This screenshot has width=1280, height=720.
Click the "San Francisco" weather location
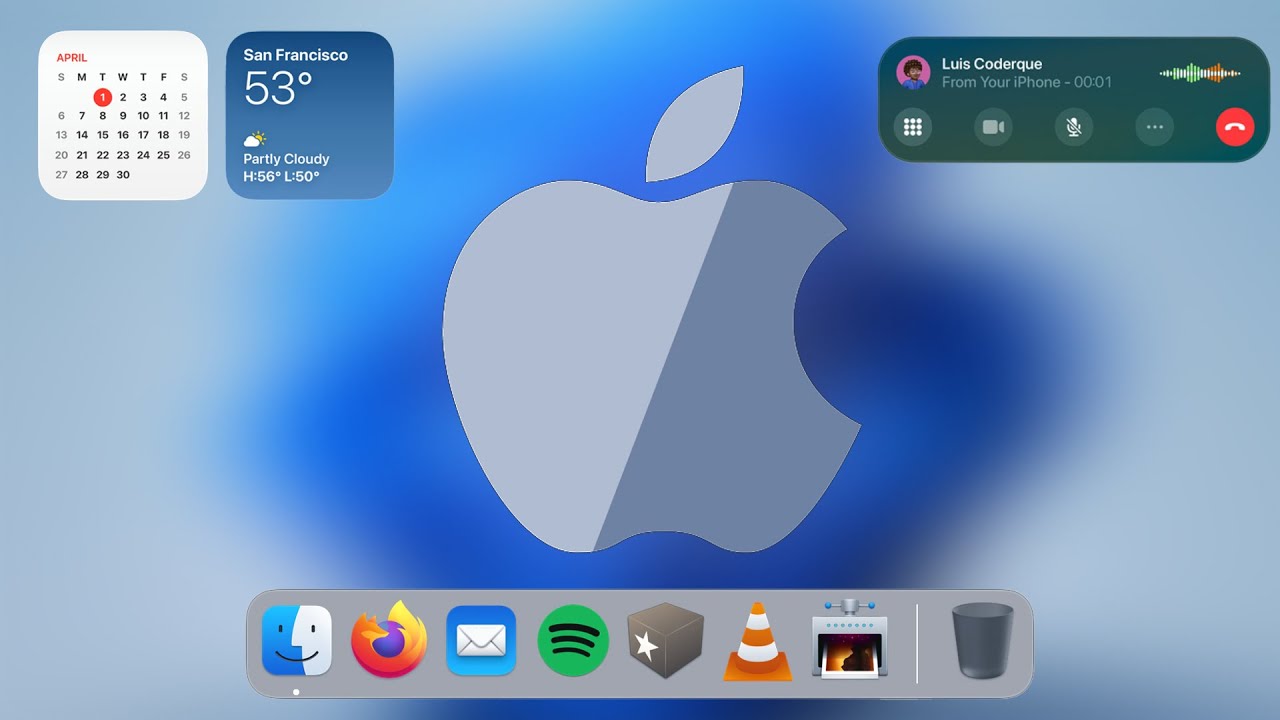296,55
